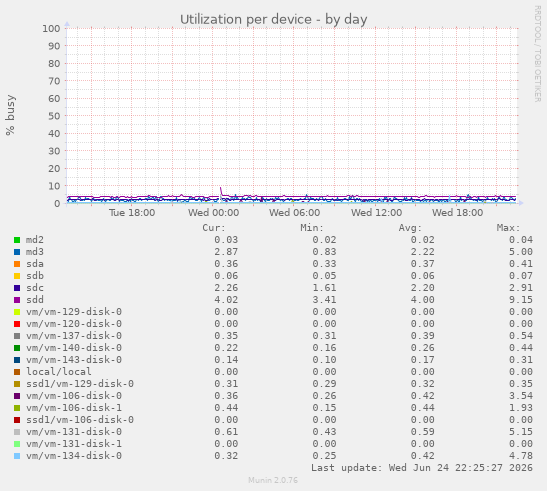
Task: Click the sdb yellow legend swatch
Action: (x=17, y=276)
